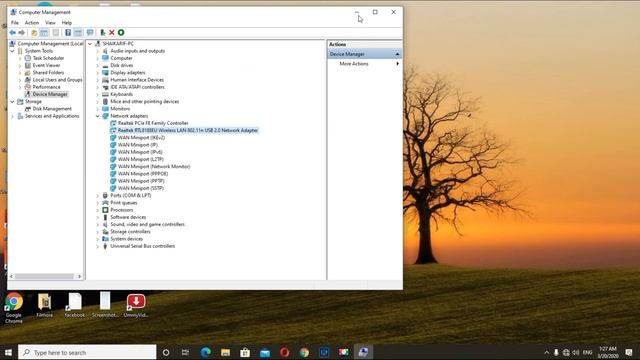The height and width of the screenshot is (360, 640).
Task: Select IDE ATA/ATAPI controllers category
Action: (x=137, y=87)
